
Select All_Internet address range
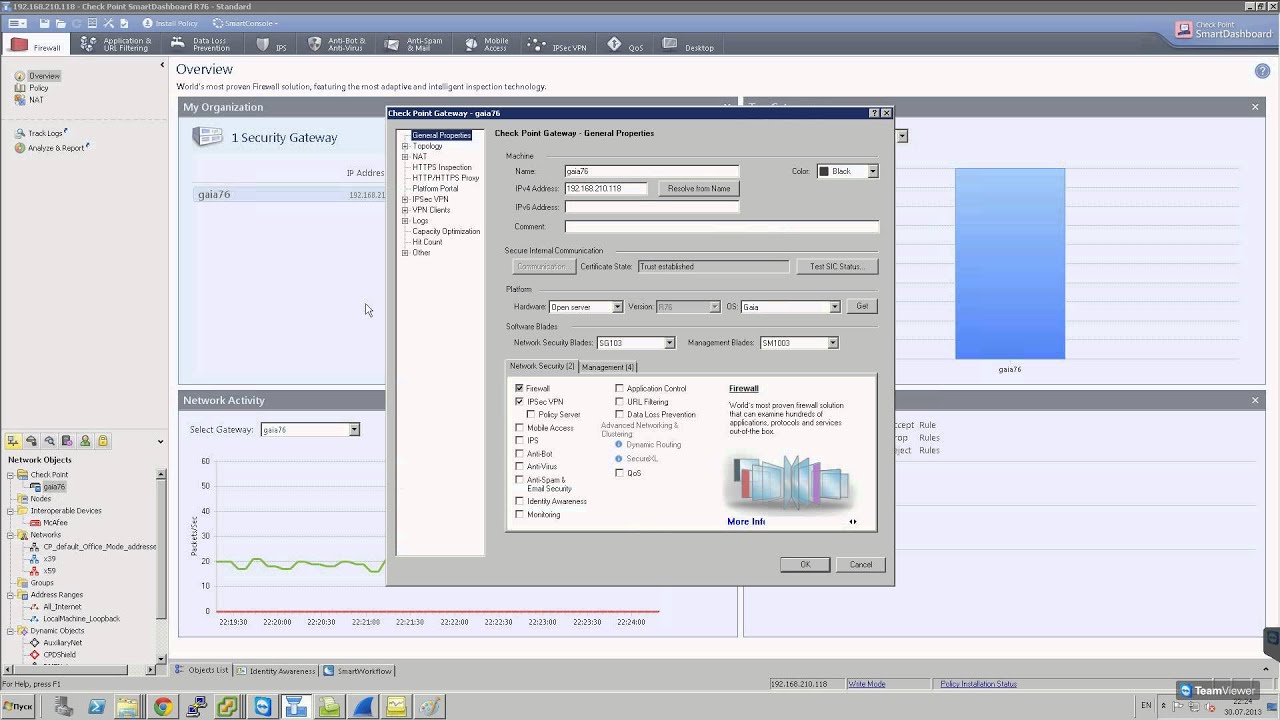[x=62, y=607]
